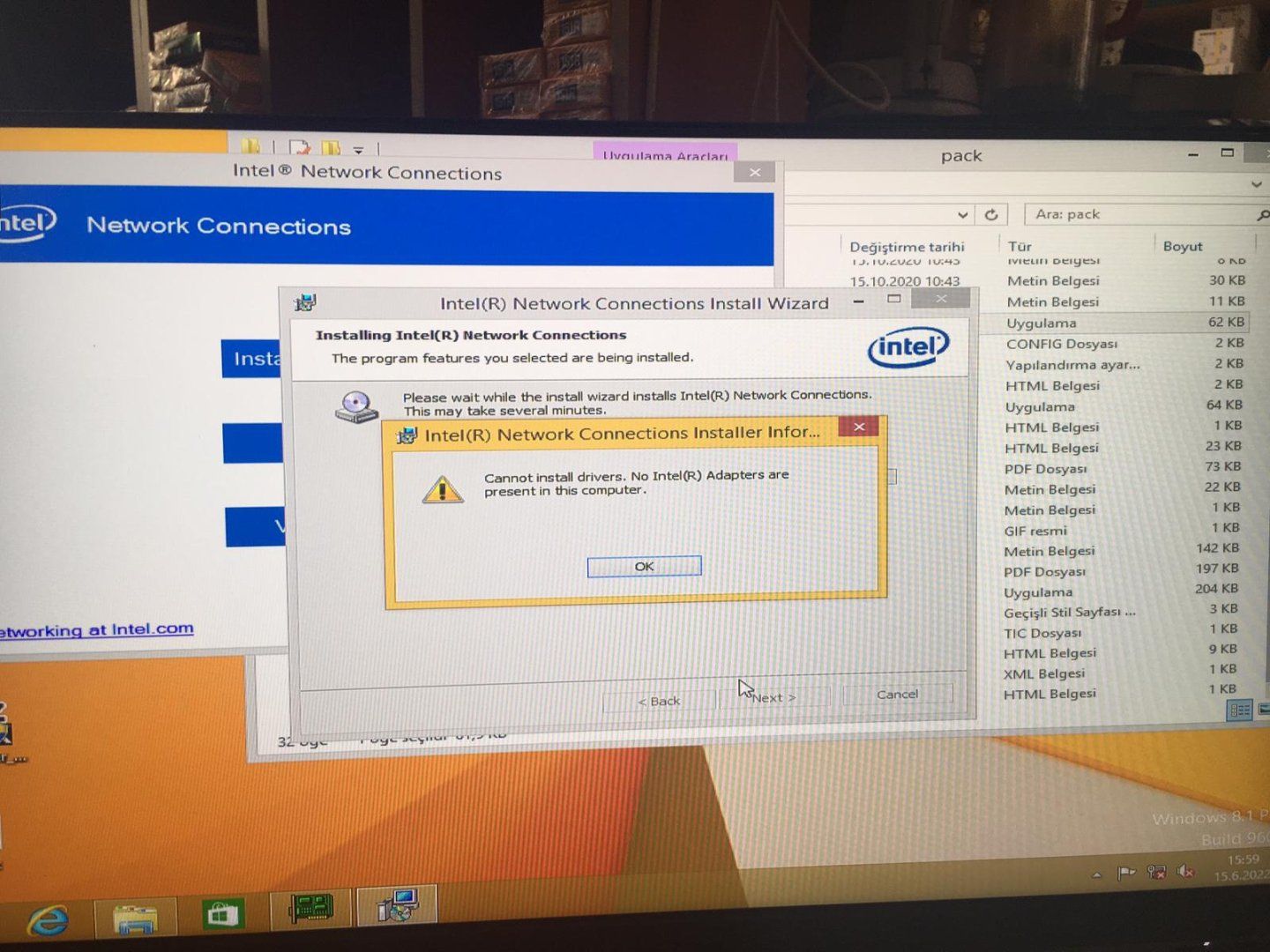Maximize the Install Wizard window
1270x952 pixels.
[x=893, y=300]
